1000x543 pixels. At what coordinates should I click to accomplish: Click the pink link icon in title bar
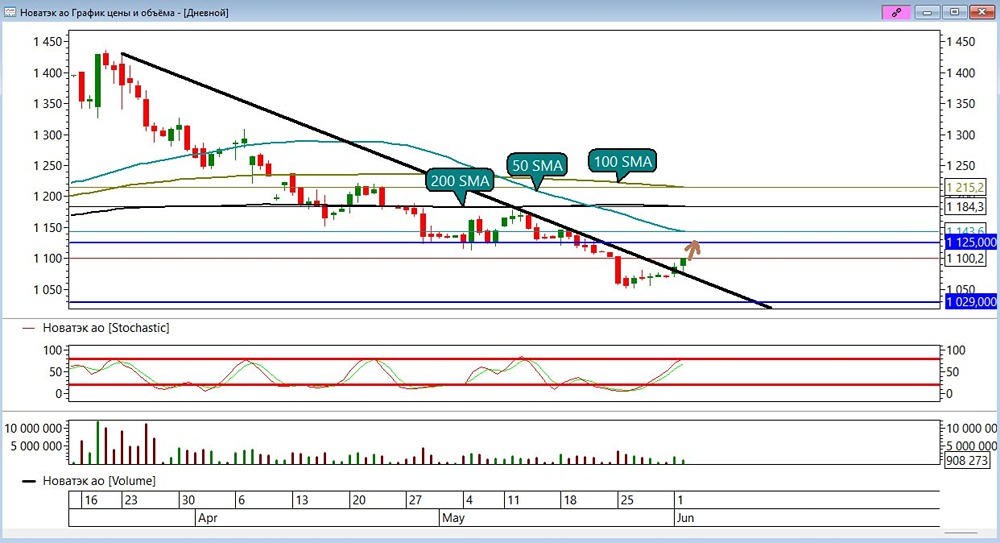[896, 12]
